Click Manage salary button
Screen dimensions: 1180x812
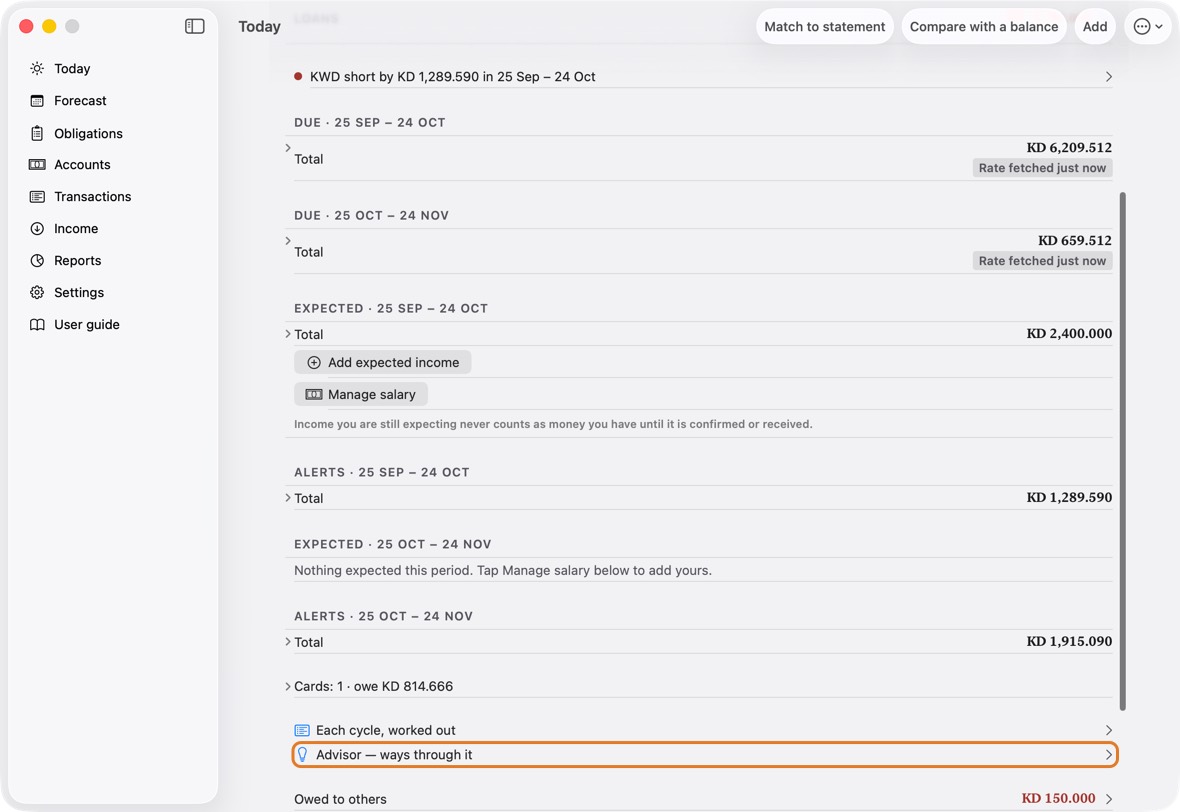[x=360, y=394]
